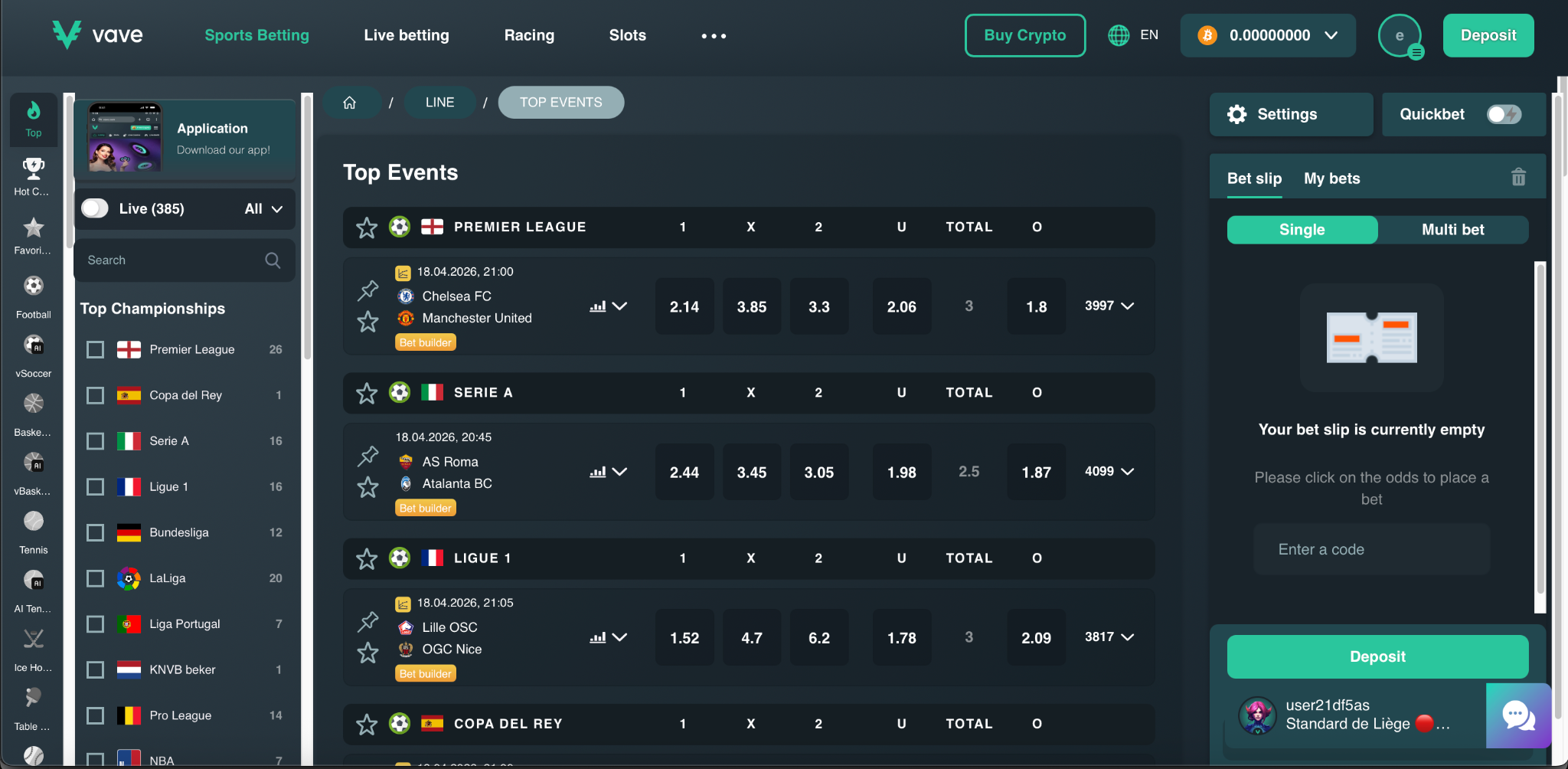
Task: Open Racing nav item
Action: point(529,35)
